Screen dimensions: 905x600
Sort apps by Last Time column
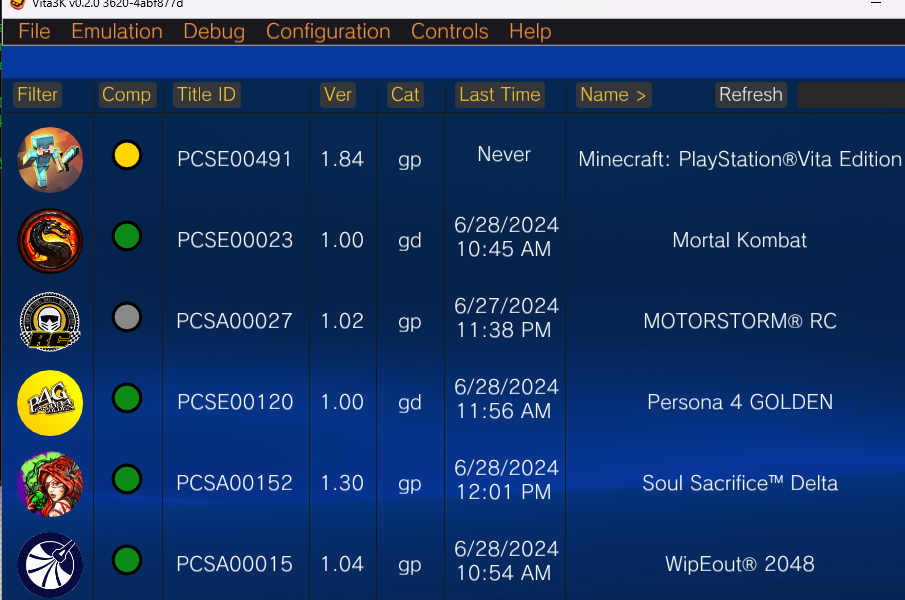coord(500,95)
